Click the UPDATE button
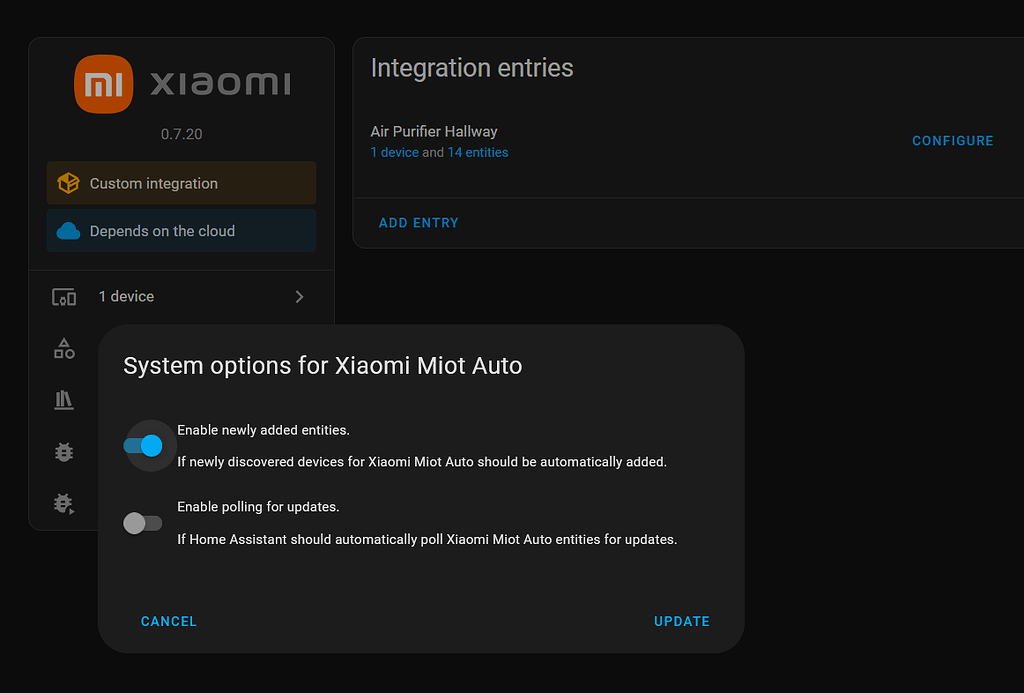1024x693 pixels. [x=681, y=621]
